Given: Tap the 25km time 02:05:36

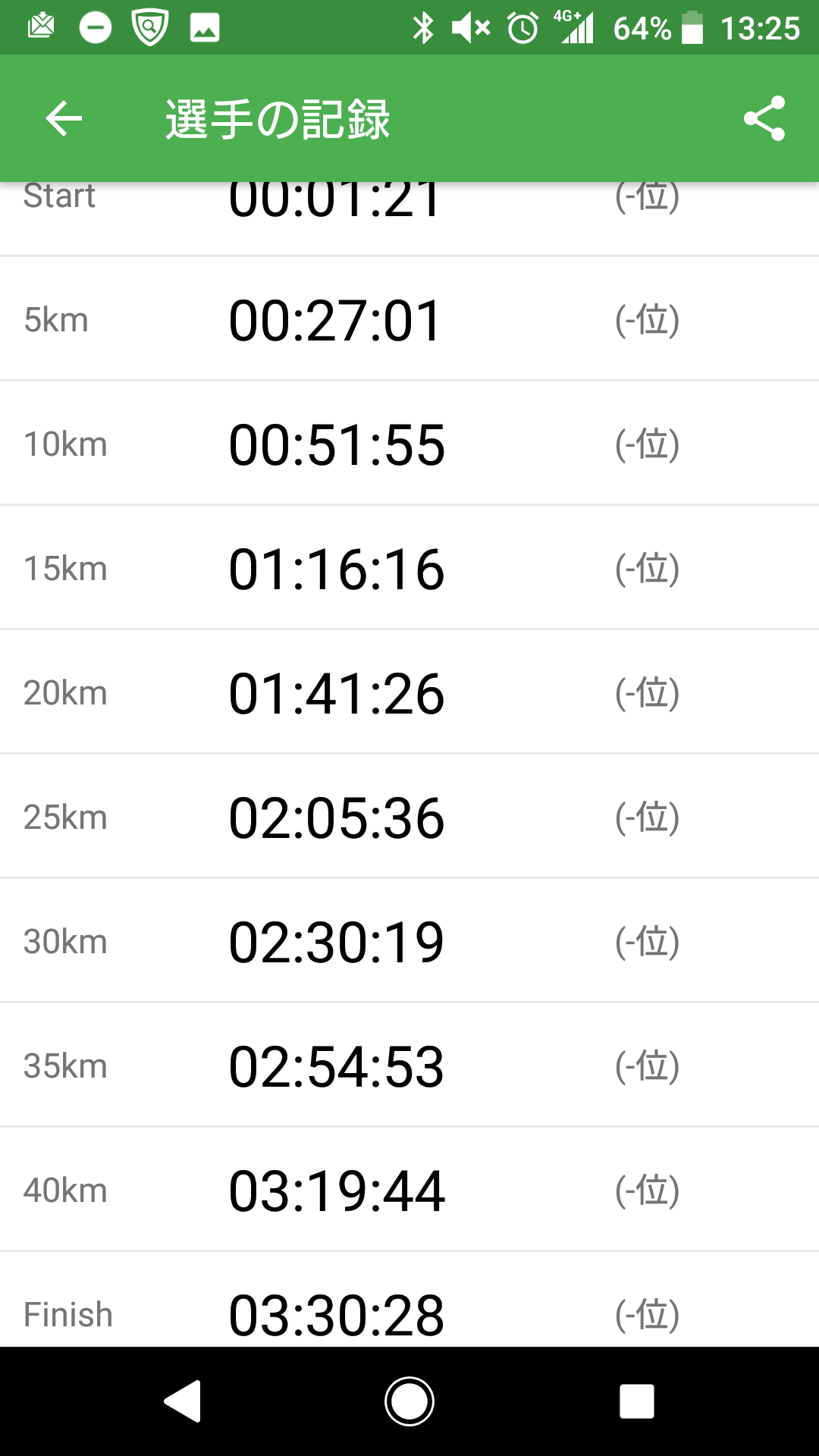Looking at the screenshot, I should coord(336,817).
